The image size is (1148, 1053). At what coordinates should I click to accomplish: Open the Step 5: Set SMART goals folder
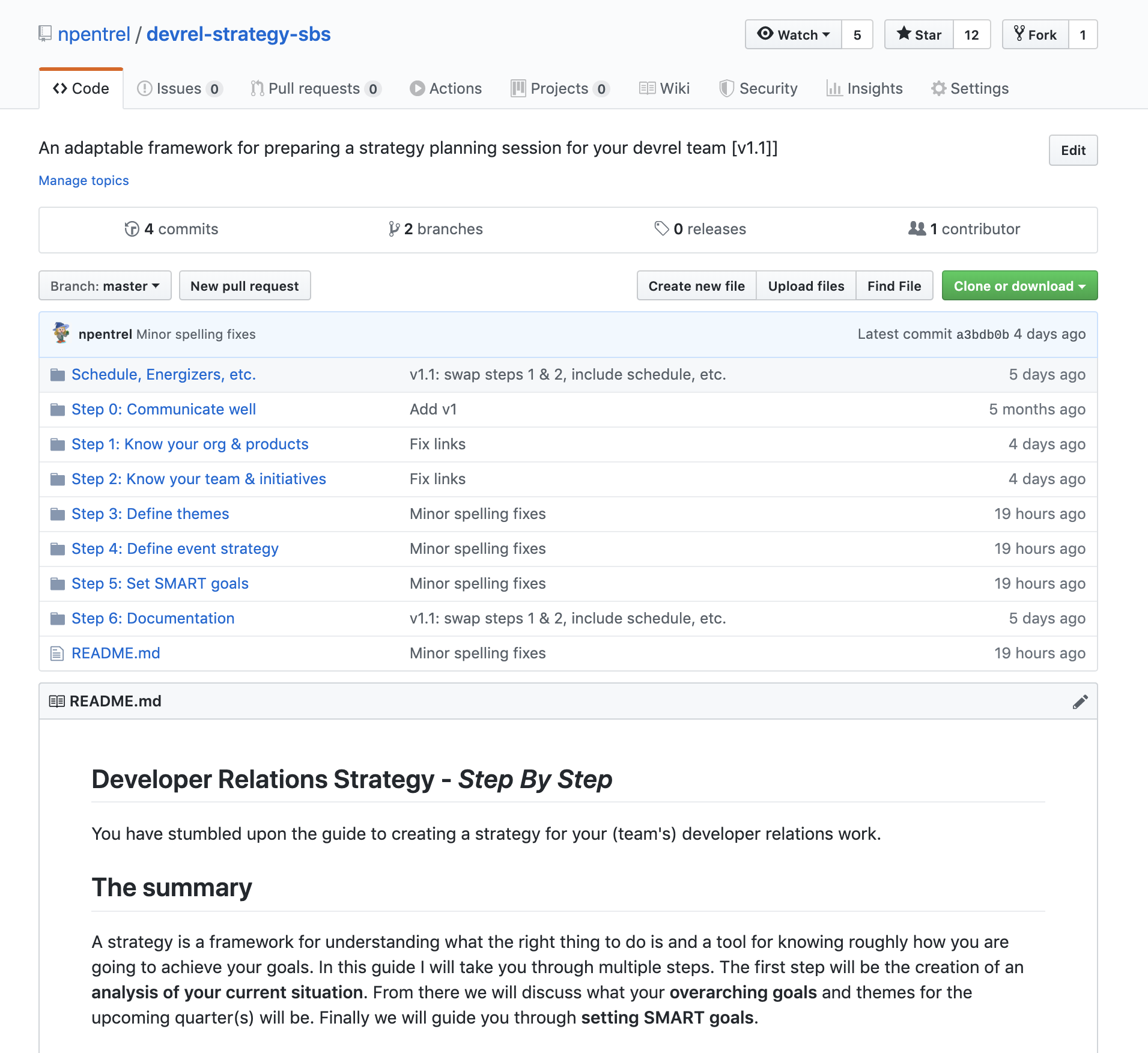160,583
